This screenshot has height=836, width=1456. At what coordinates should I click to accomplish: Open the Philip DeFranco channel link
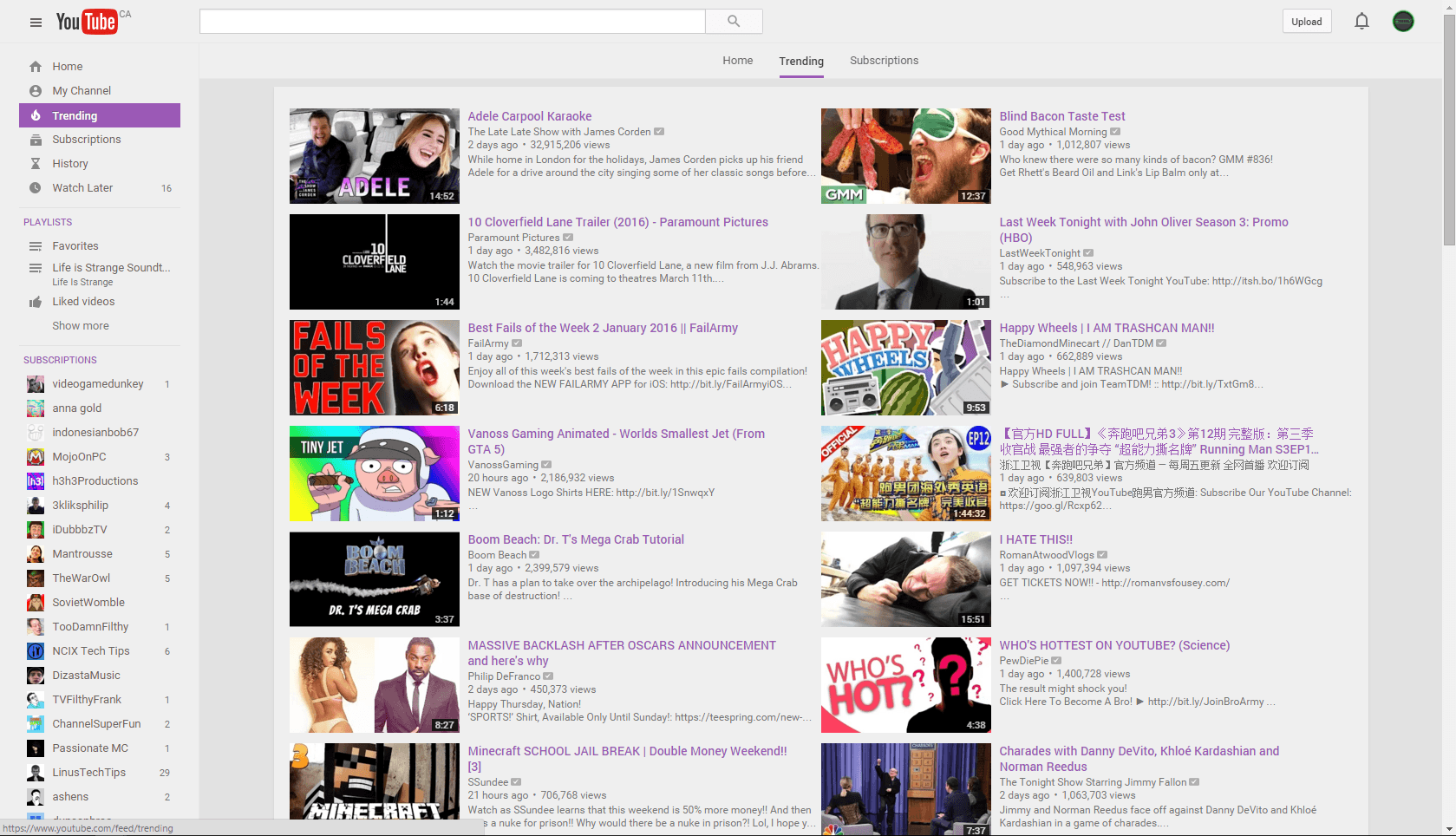tap(504, 676)
